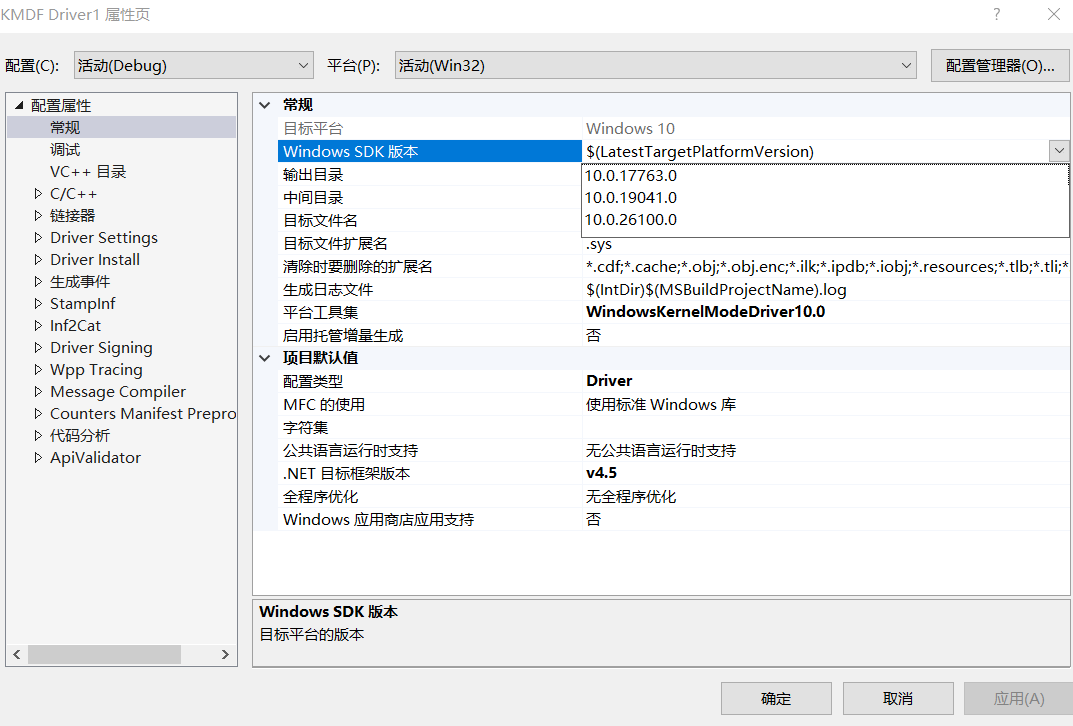Expand the Inf2Cat node arrow
Image resolution: width=1073 pixels, height=726 pixels.
38,325
